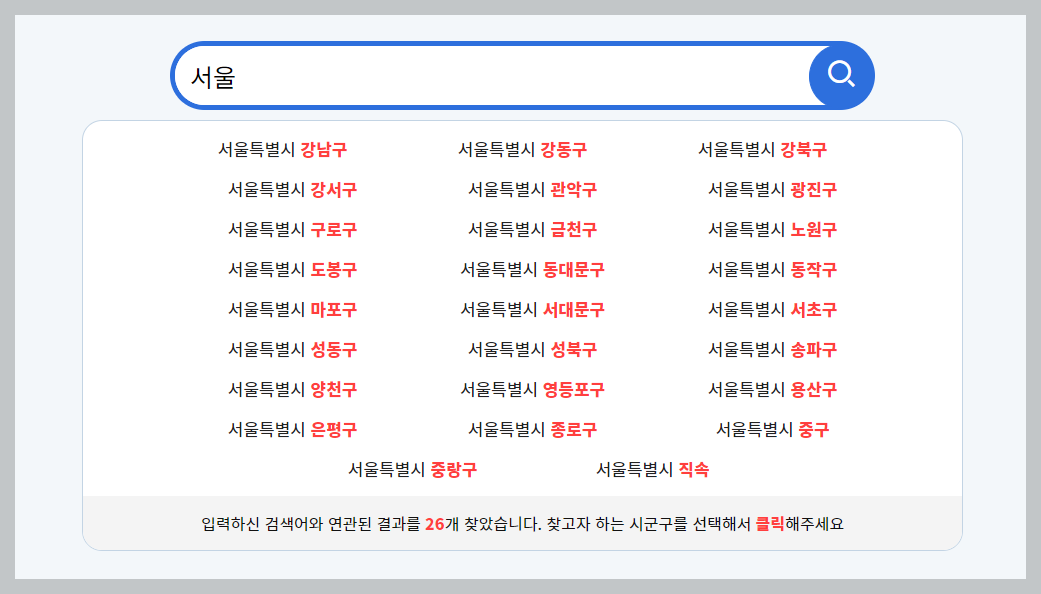The height and width of the screenshot is (594, 1041).
Task: Focus the search field containing 서울
Action: pyautogui.click(x=491, y=76)
